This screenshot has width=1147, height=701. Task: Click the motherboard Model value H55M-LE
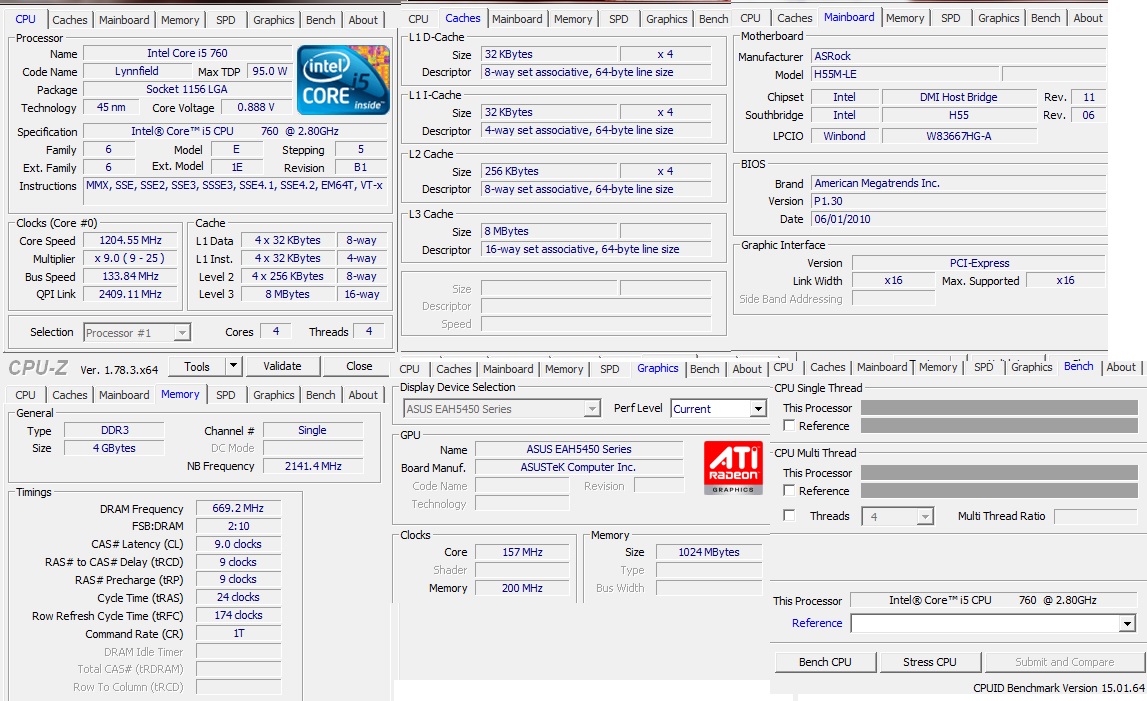(x=905, y=74)
